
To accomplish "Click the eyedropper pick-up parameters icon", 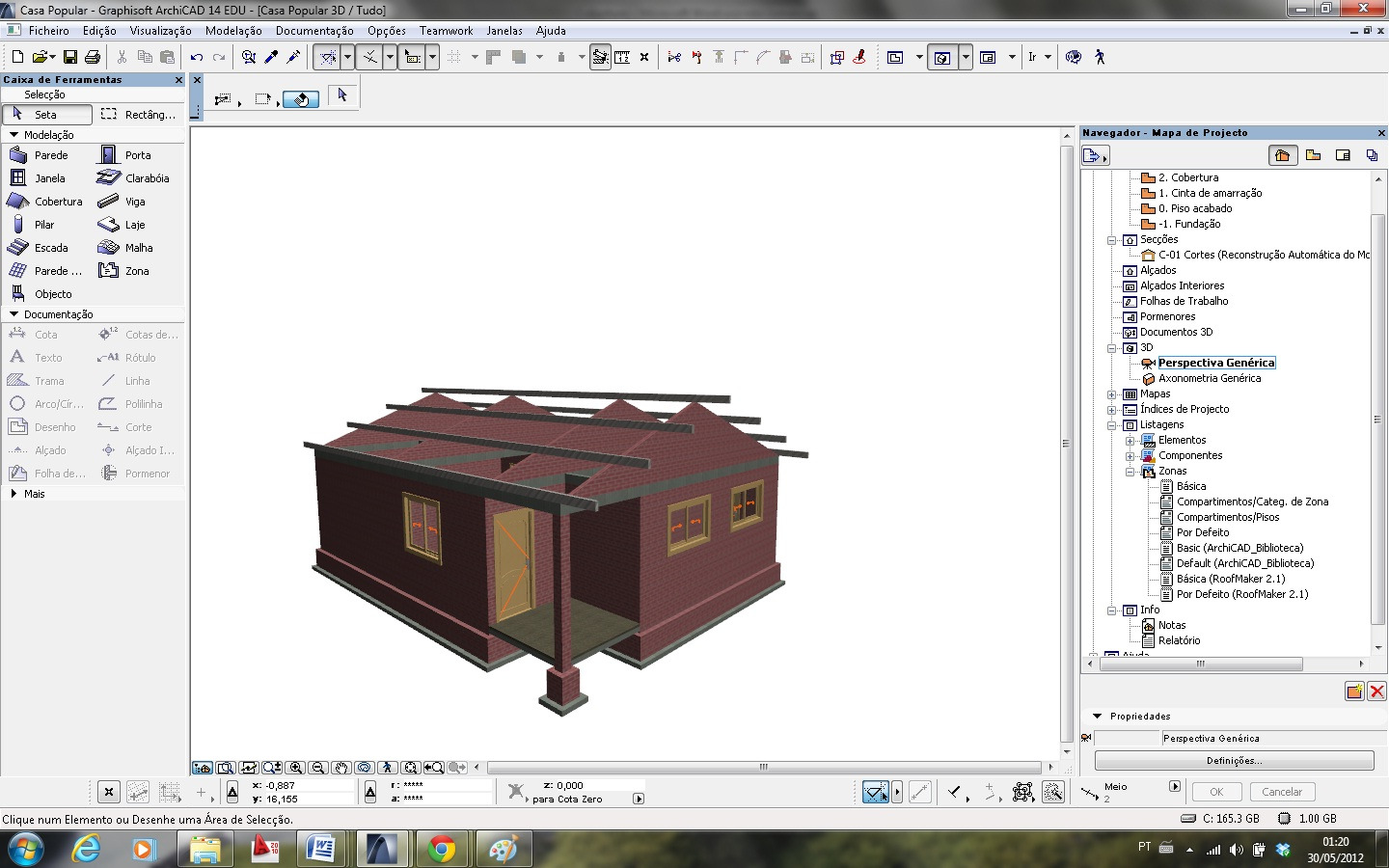I will click(272, 57).
